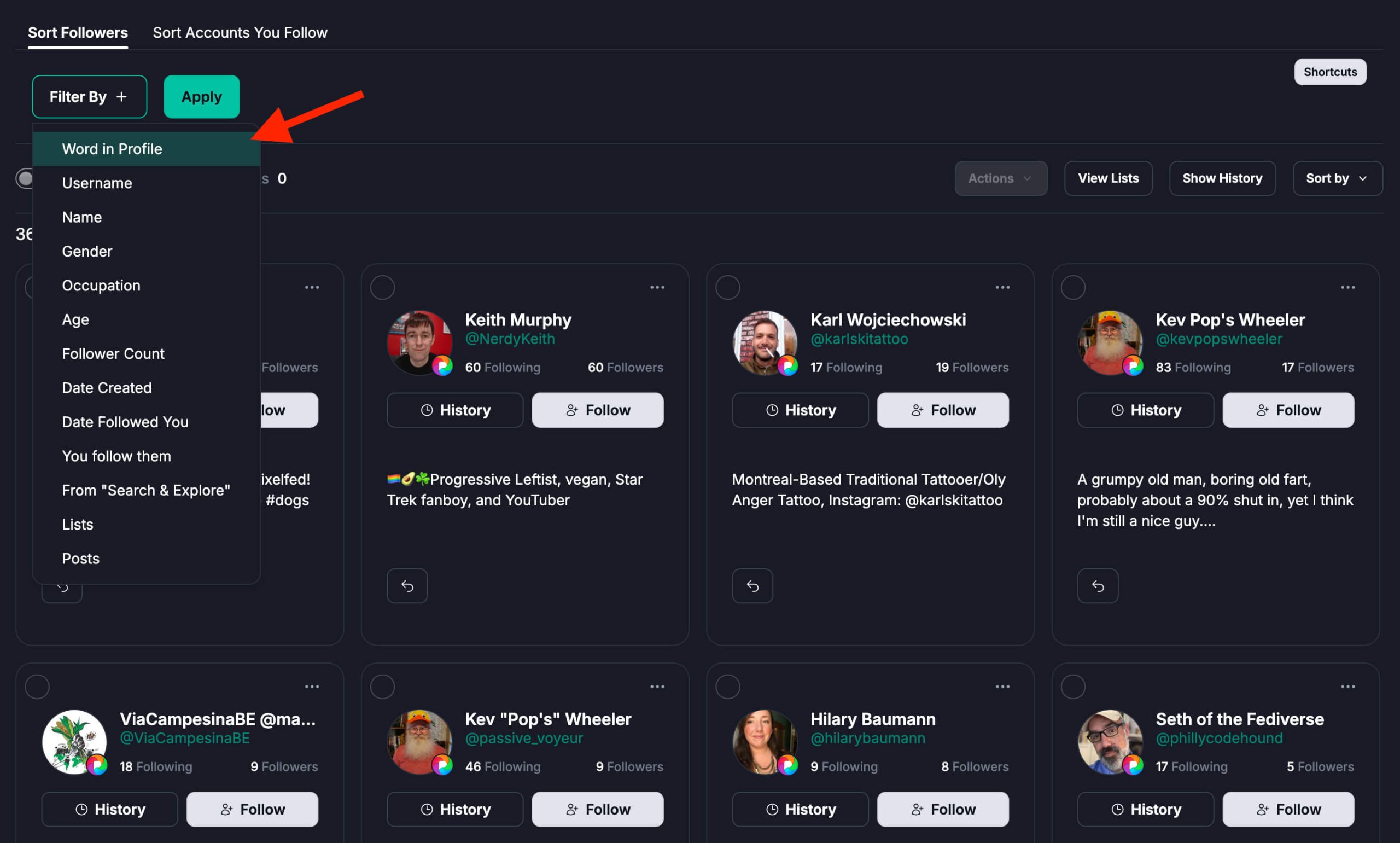The image size is (1400, 843).
Task: Click the reply arrow on Kev Pop's Wheeler card
Action: [x=1098, y=586]
